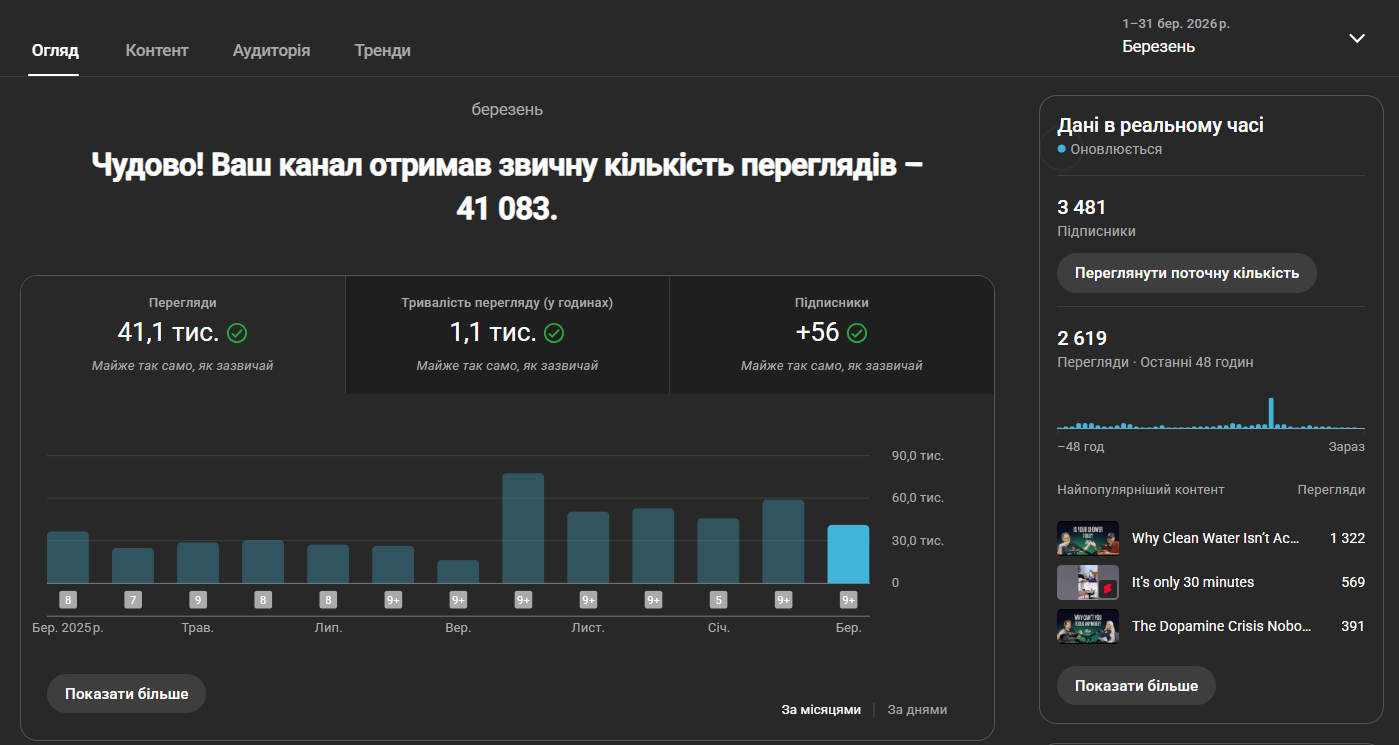The width and height of the screenshot is (1399, 745).
Task: Click the 9+ badge above Вер.
Action: 458,600
